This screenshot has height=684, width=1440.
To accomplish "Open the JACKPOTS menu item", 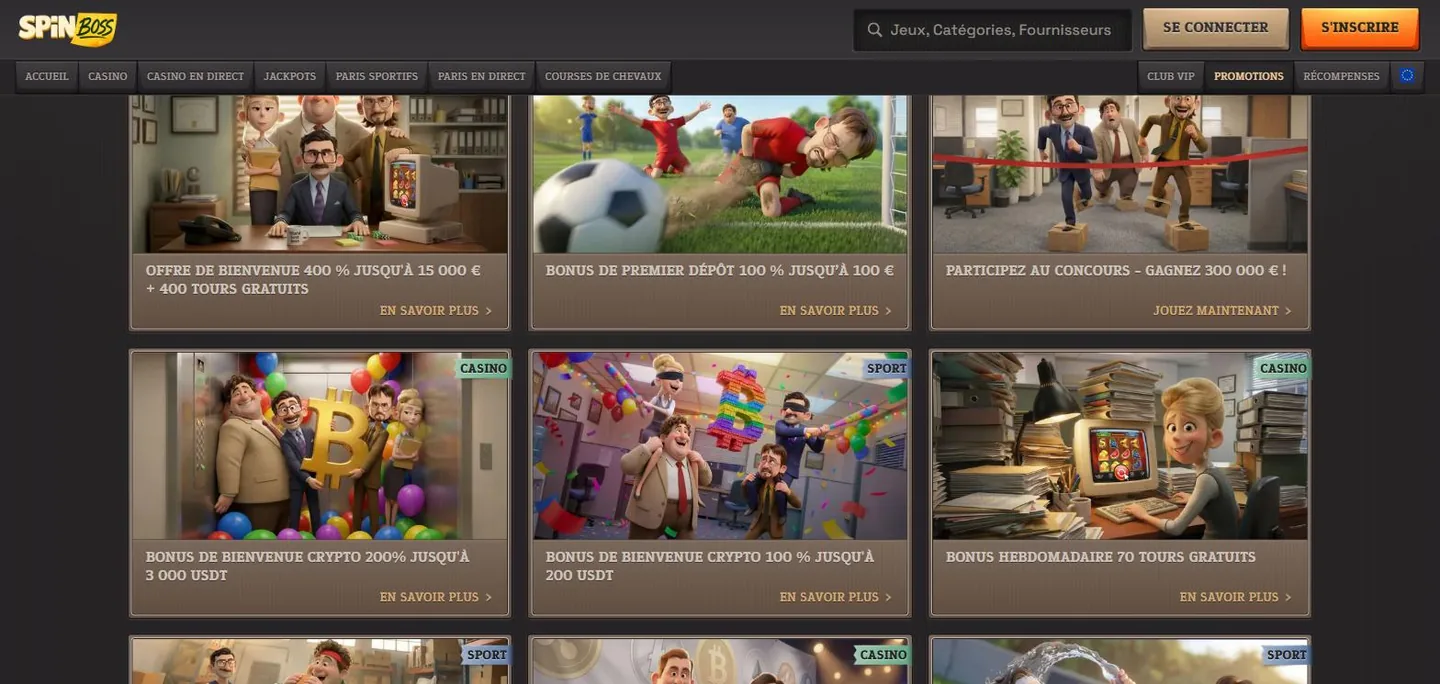I will tap(290, 76).
